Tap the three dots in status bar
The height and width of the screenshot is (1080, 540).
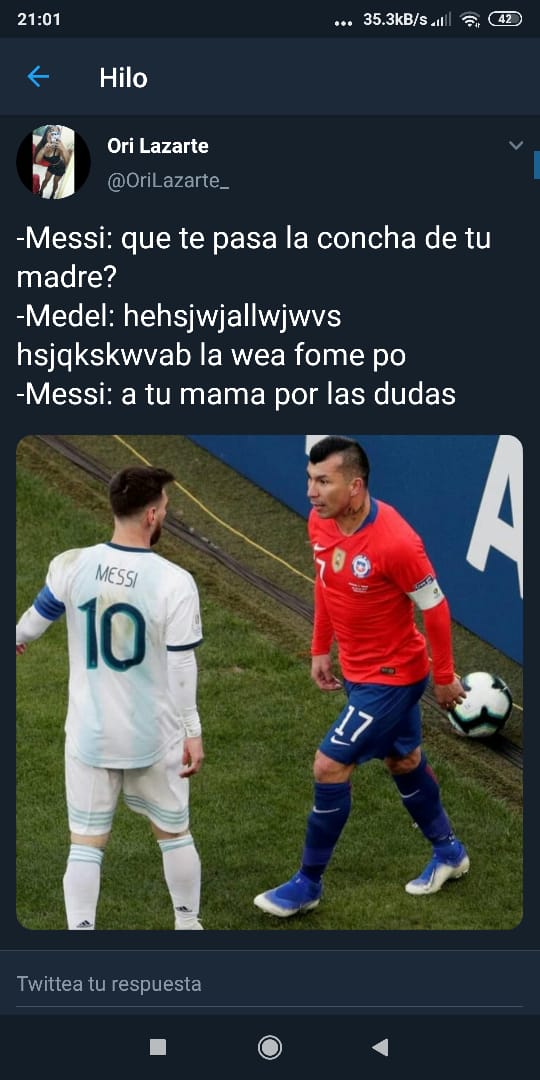pyautogui.click(x=343, y=23)
